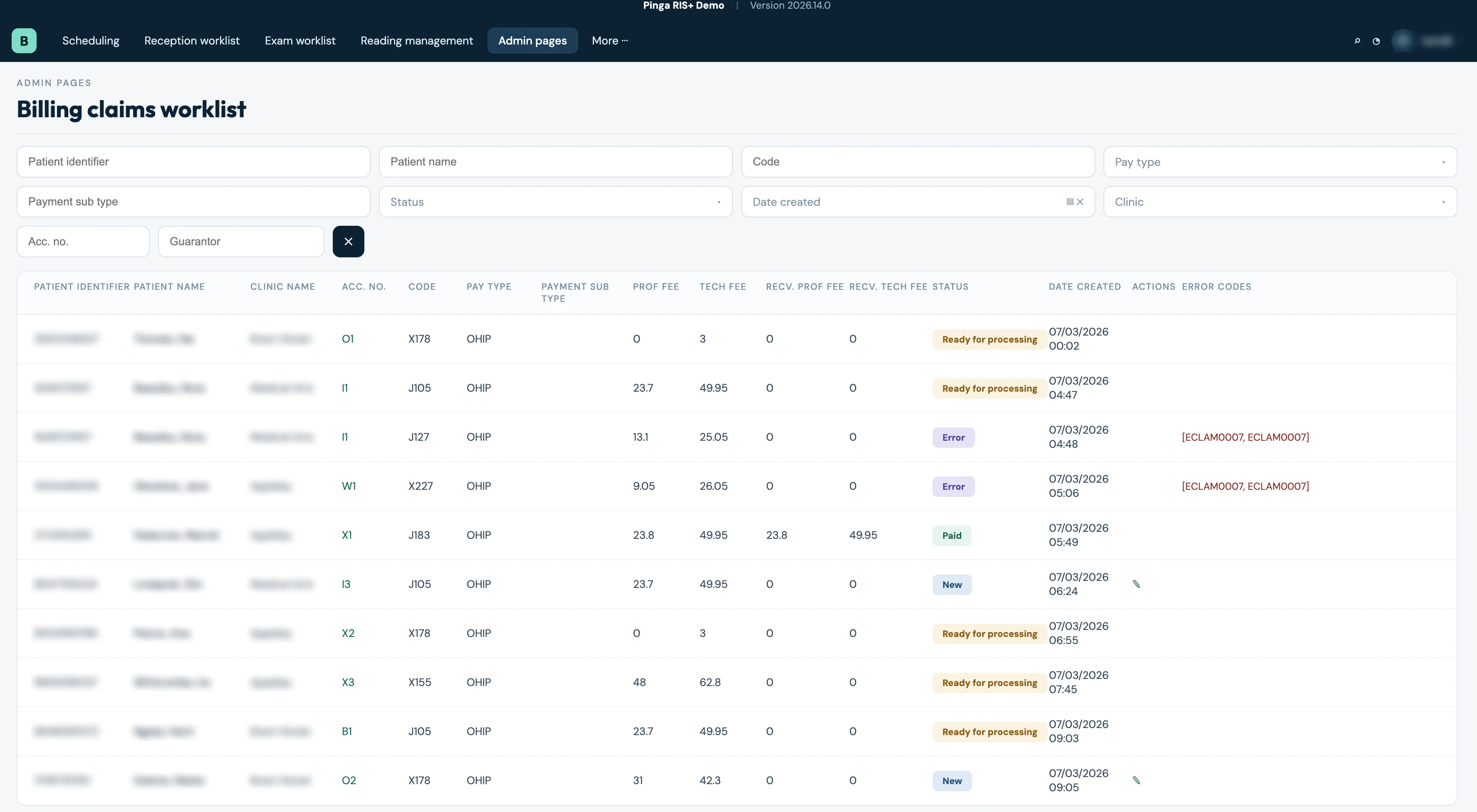Focus the Acc. no. input
Image resolution: width=1477 pixels, height=812 pixels.
click(x=83, y=241)
